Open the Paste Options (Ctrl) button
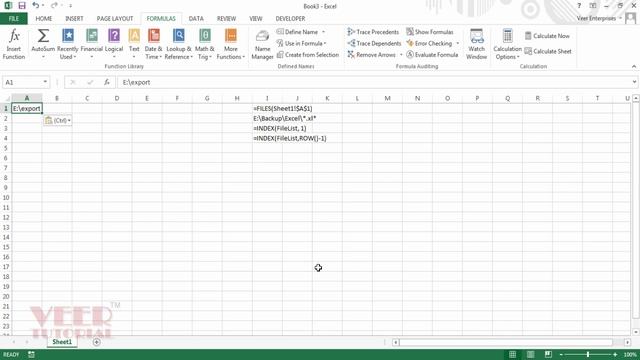640x360 pixels. [58, 120]
